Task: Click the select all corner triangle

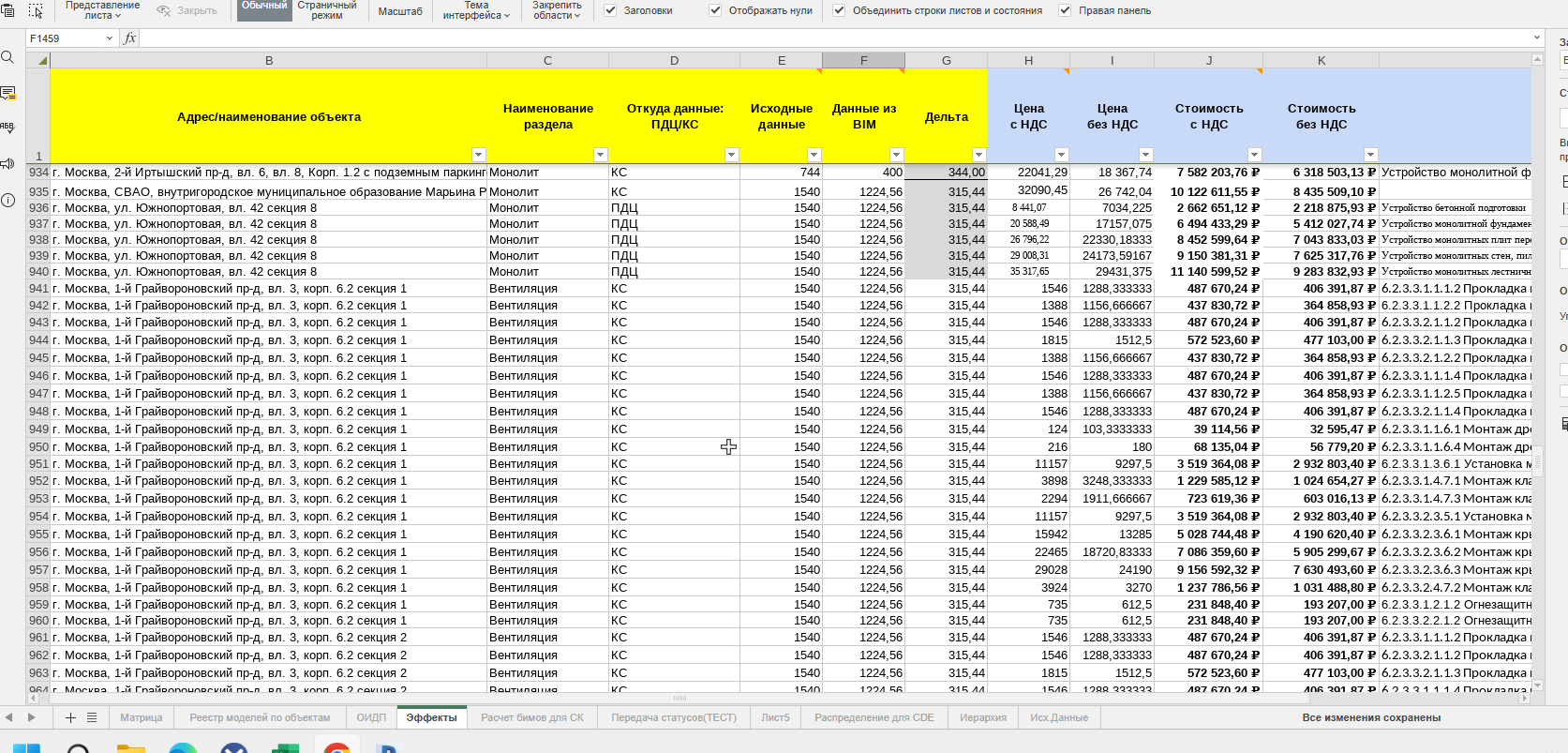Action: (x=42, y=61)
